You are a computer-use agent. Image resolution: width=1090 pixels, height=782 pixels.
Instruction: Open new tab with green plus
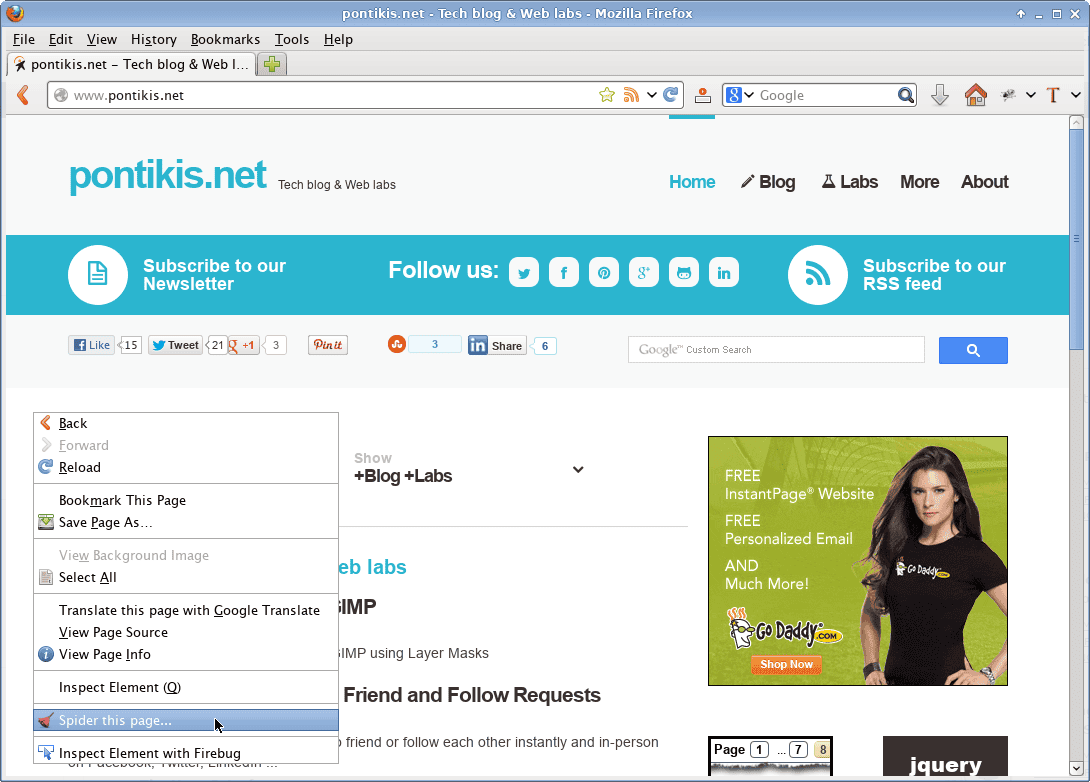coord(272,64)
